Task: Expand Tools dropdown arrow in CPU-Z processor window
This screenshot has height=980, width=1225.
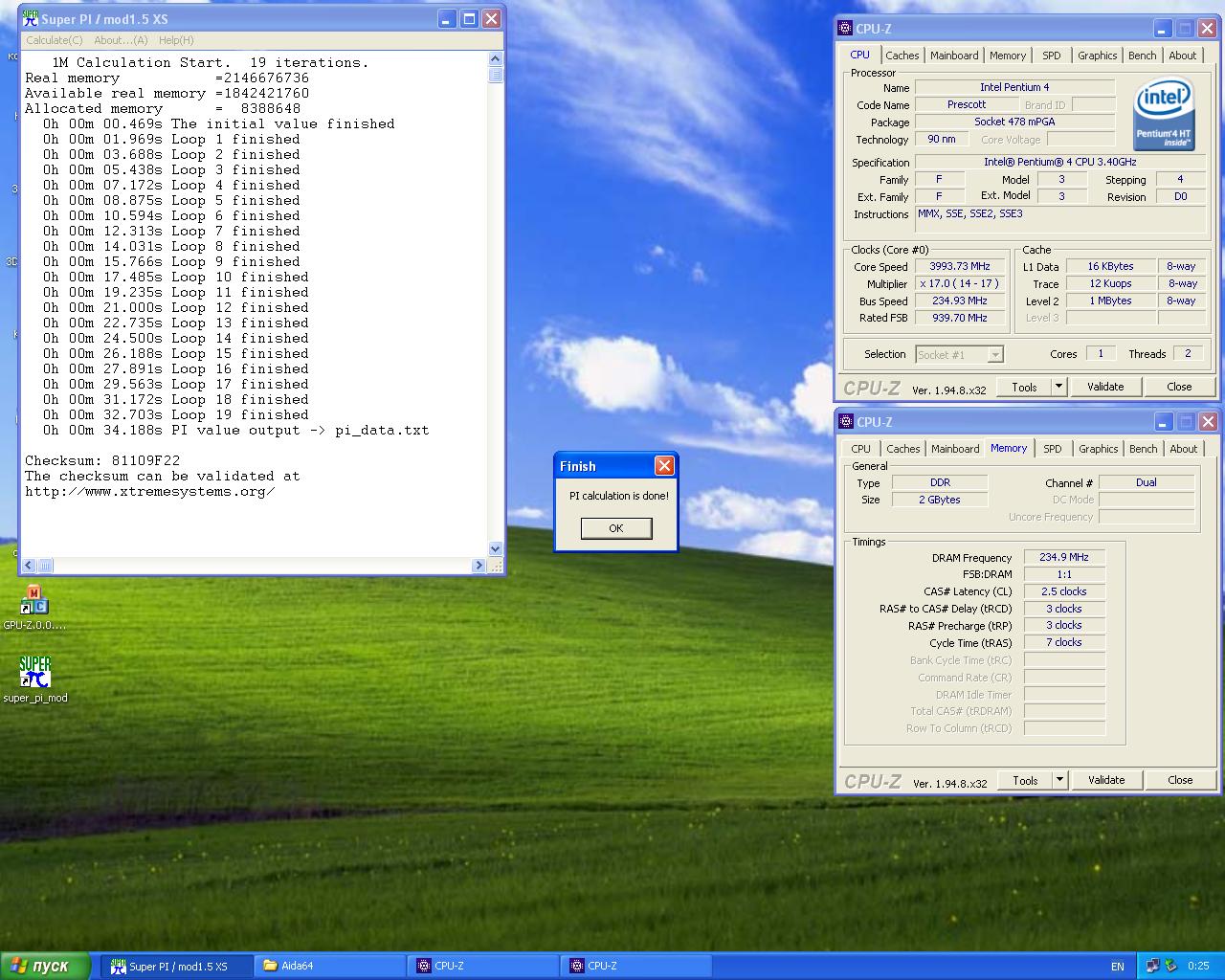Action: click(x=1058, y=387)
